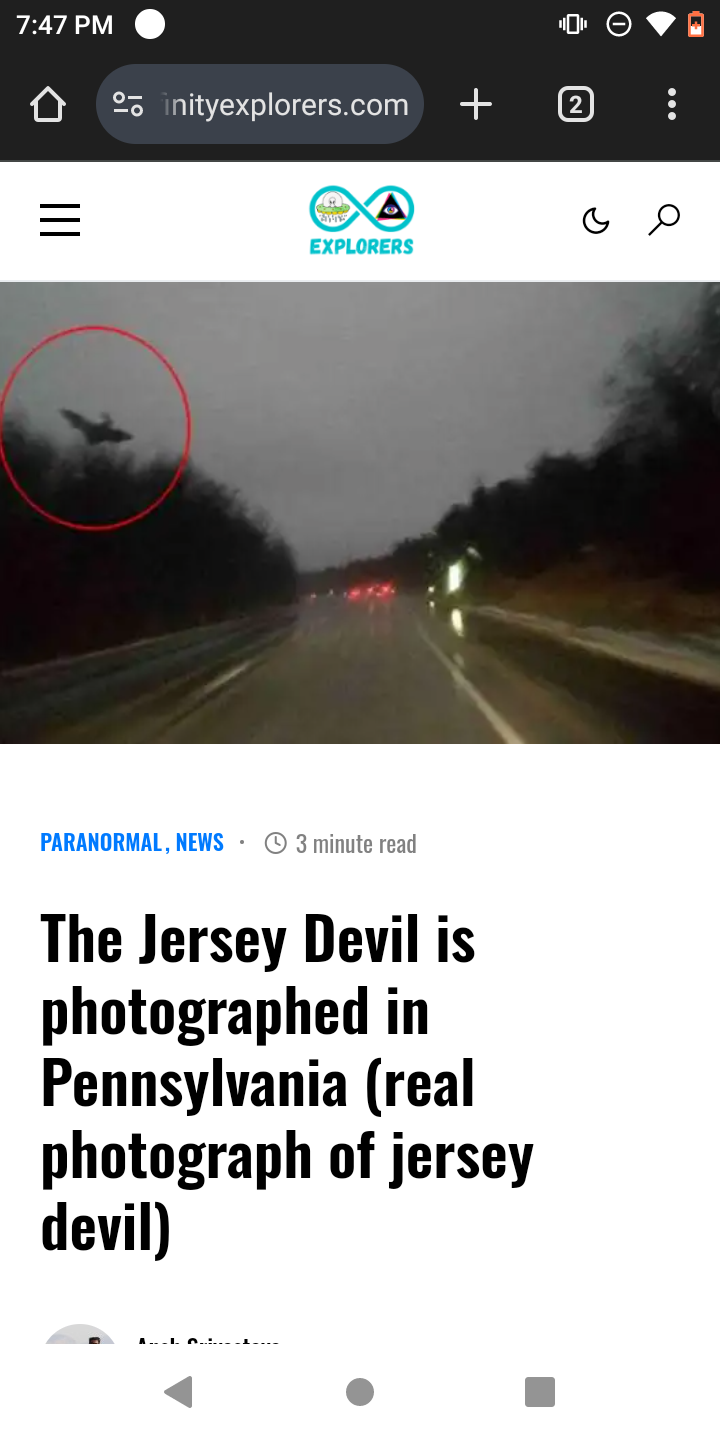Open the PARANORMAL category link
720x1440 pixels.
[x=101, y=843]
